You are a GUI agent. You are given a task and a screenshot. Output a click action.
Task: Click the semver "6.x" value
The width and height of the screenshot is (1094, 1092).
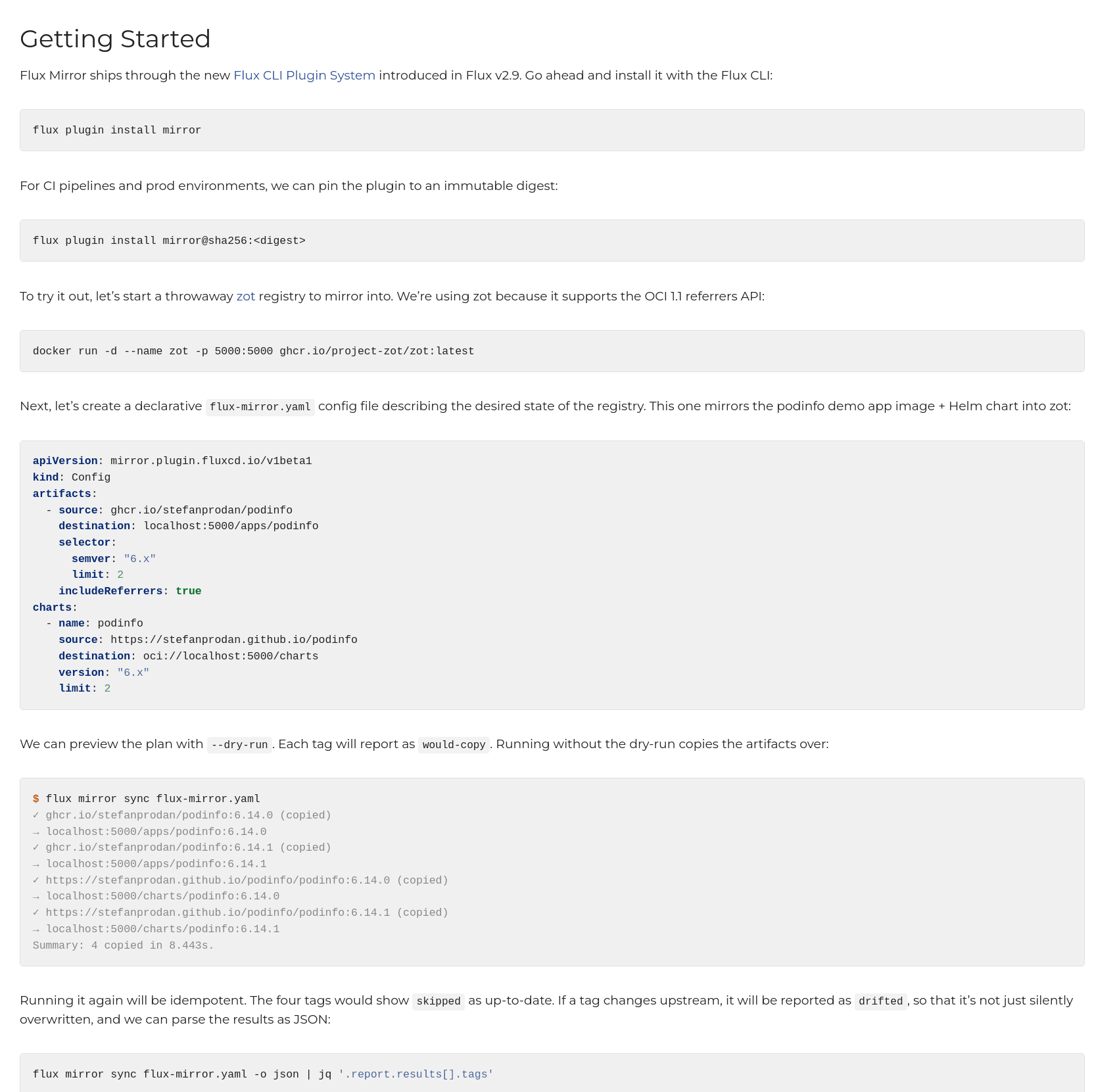140,559
